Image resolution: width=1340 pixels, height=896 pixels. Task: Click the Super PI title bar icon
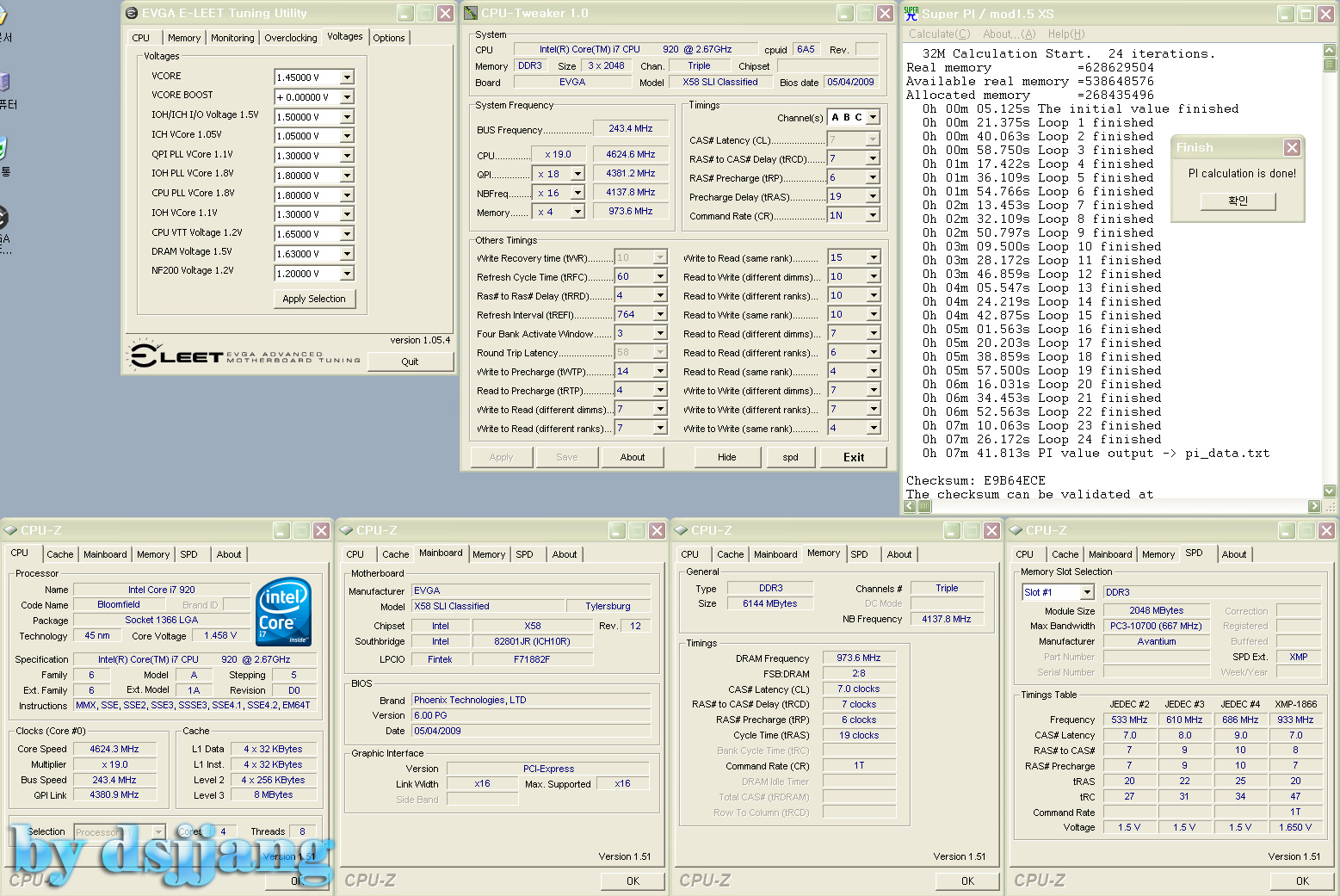click(911, 14)
